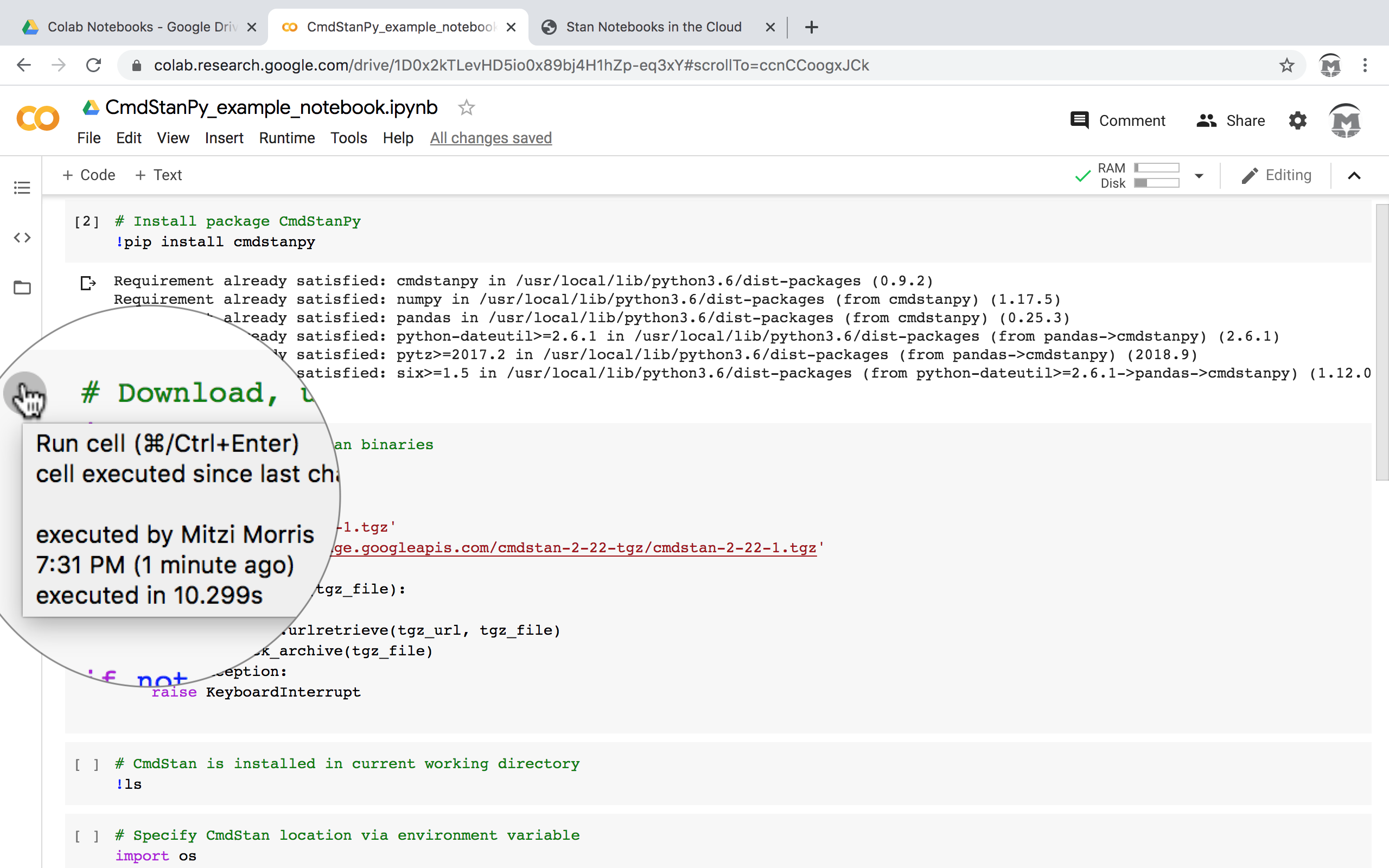Re-run the pip install cell [2]

[x=87, y=221]
